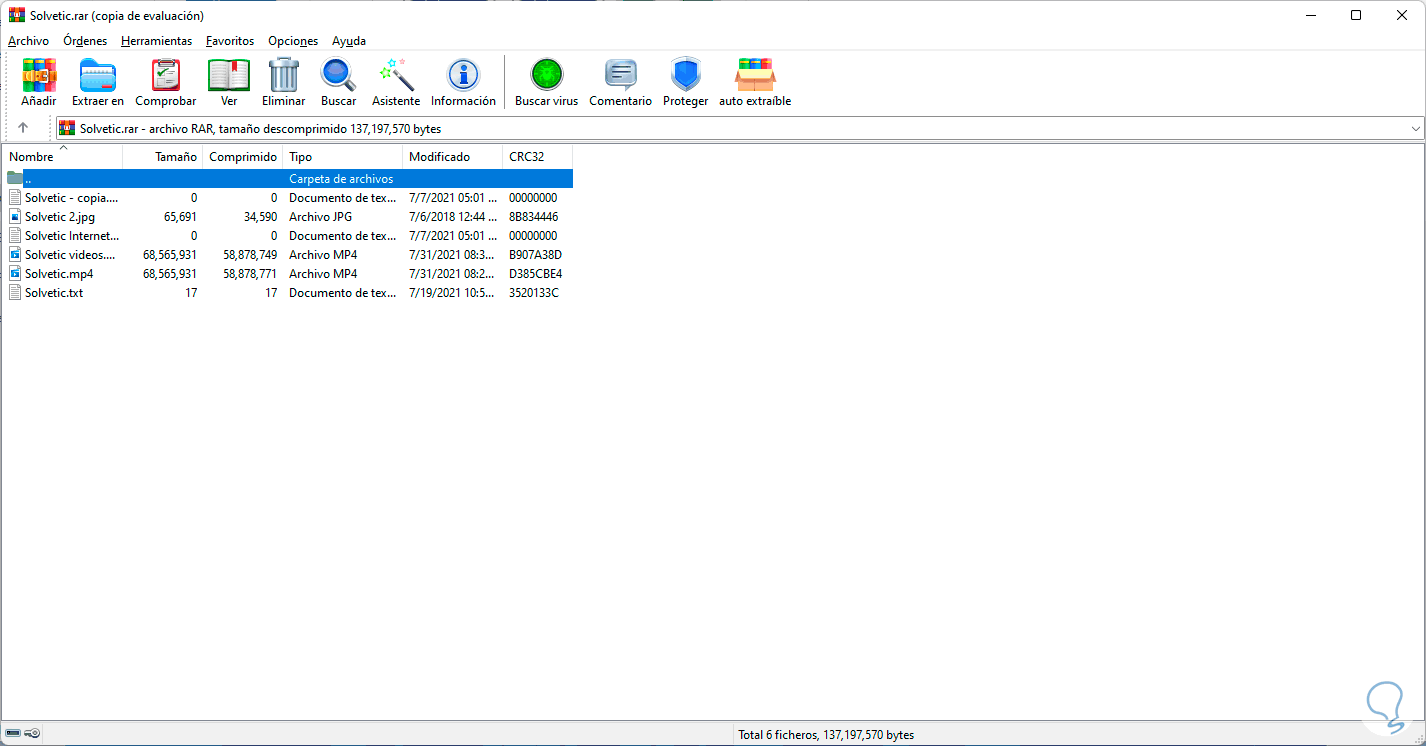Open the Buscar magnifier tool

tap(338, 82)
